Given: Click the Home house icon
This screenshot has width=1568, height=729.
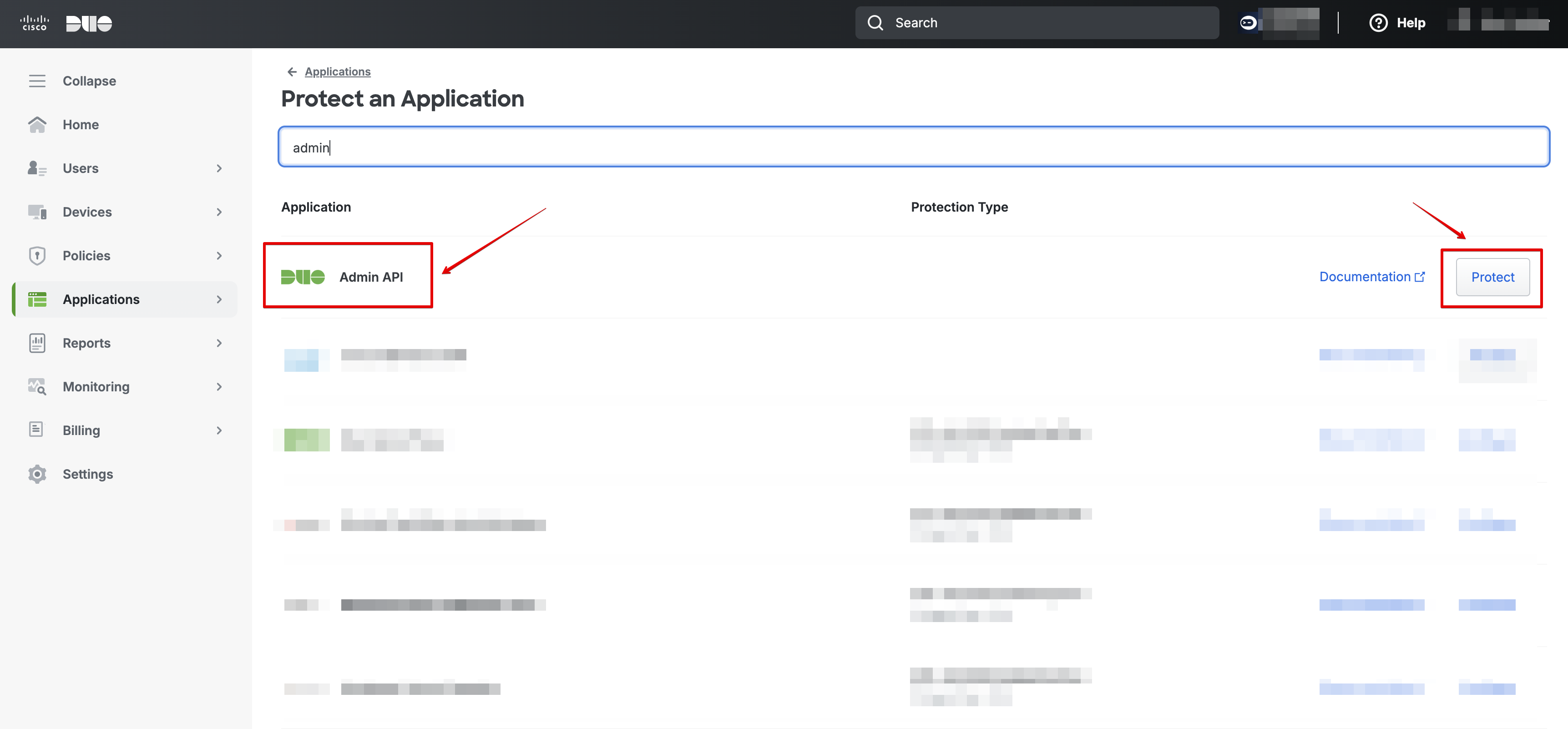Looking at the screenshot, I should 37,125.
